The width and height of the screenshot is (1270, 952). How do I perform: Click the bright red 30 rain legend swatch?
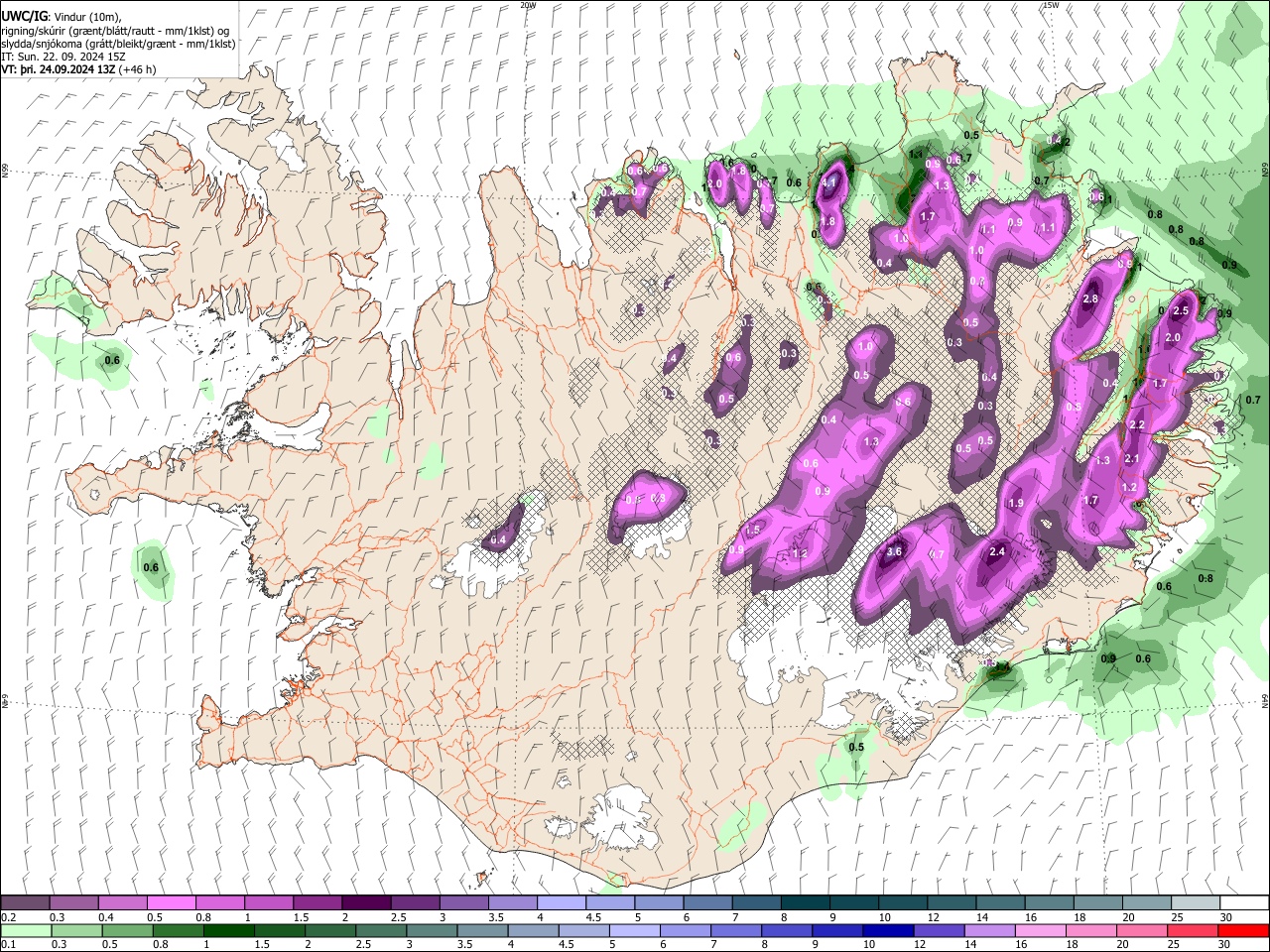(x=1242, y=931)
